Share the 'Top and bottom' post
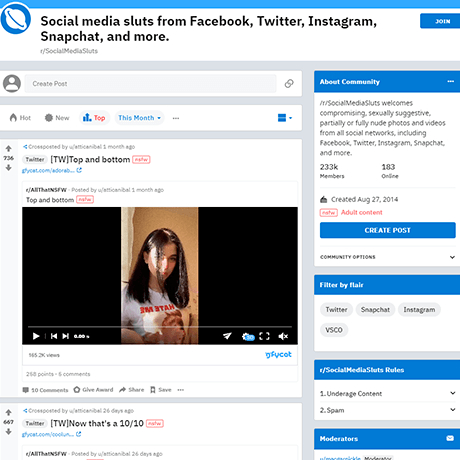Image resolution: width=460 pixels, height=460 pixels. click(132, 389)
